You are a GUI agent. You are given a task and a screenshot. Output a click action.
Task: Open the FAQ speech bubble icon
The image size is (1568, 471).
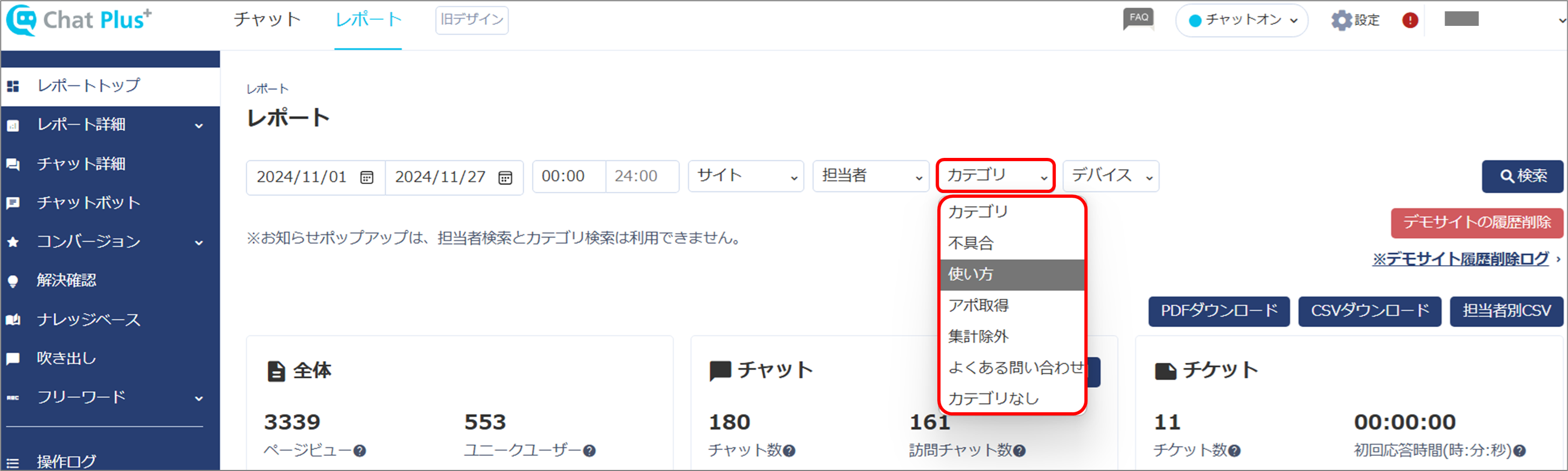click(x=1138, y=19)
